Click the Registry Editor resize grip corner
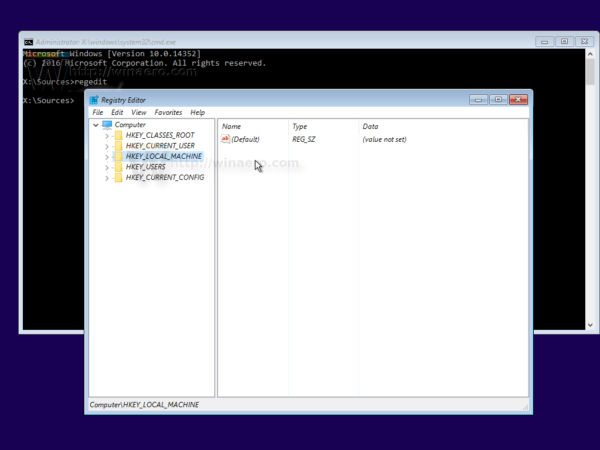The width and height of the screenshot is (600, 450). pos(526,408)
